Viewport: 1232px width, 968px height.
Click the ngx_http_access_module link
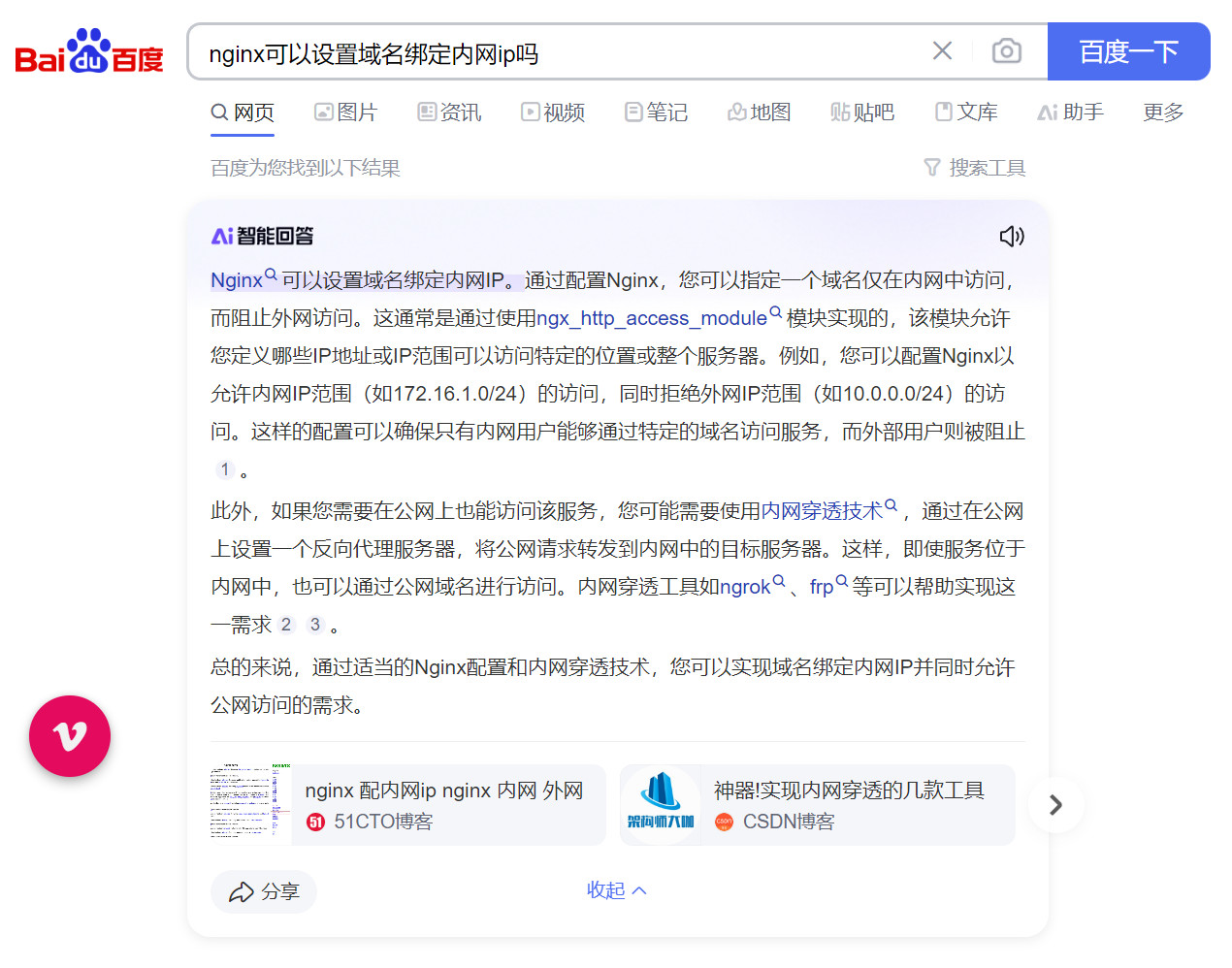click(652, 318)
